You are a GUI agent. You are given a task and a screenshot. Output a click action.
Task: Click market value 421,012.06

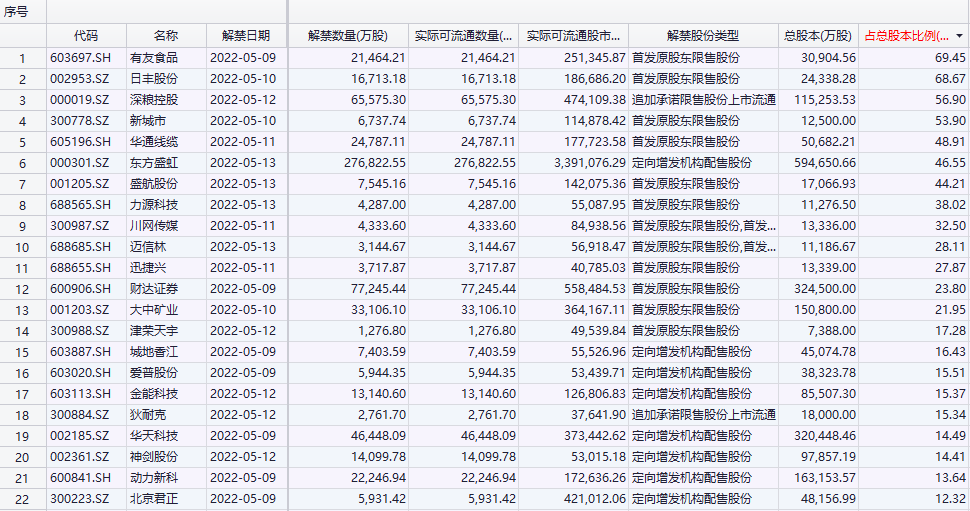point(595,499)
